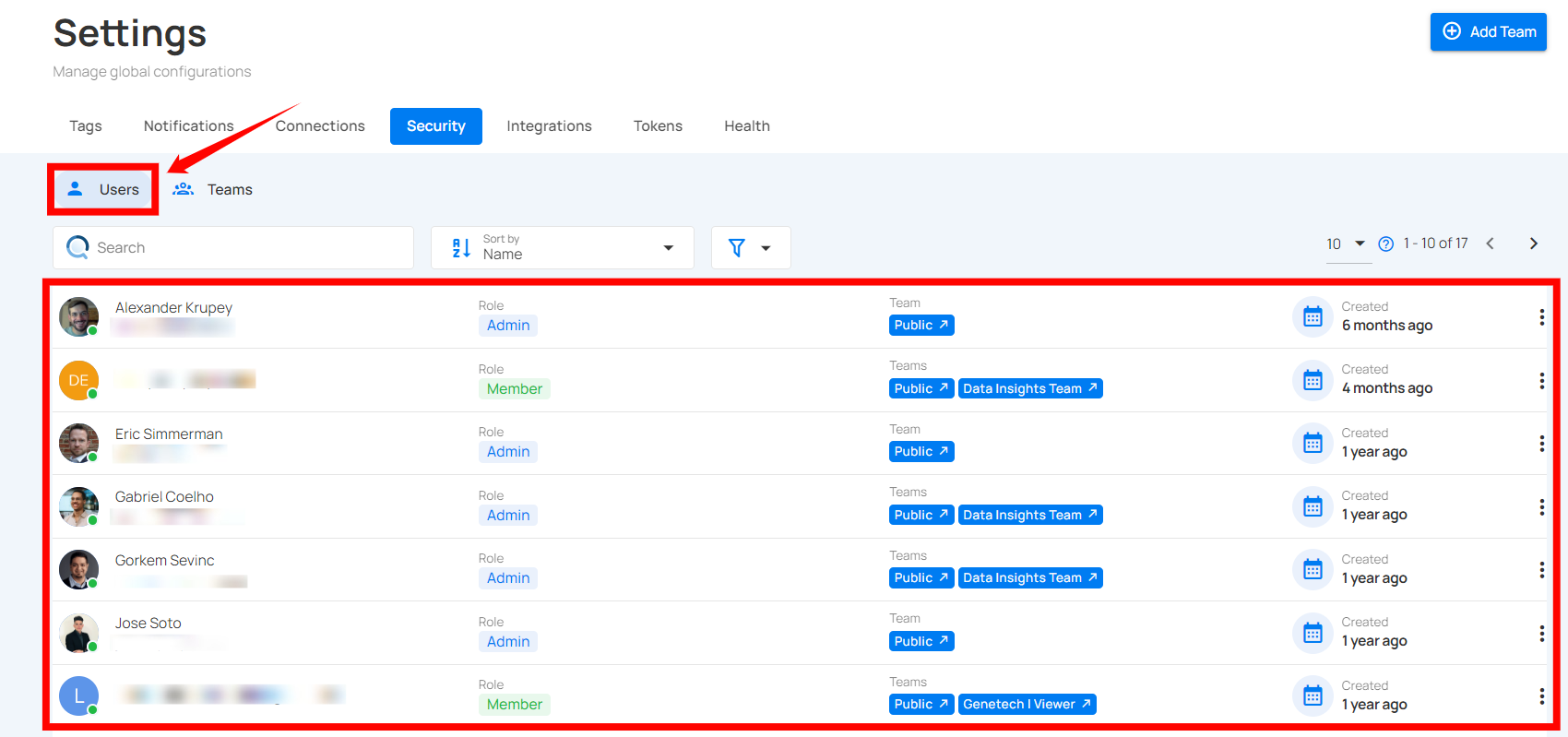Go to the previous page arrow
This screenshot has width=1568, height=737.
point(1490,244)
